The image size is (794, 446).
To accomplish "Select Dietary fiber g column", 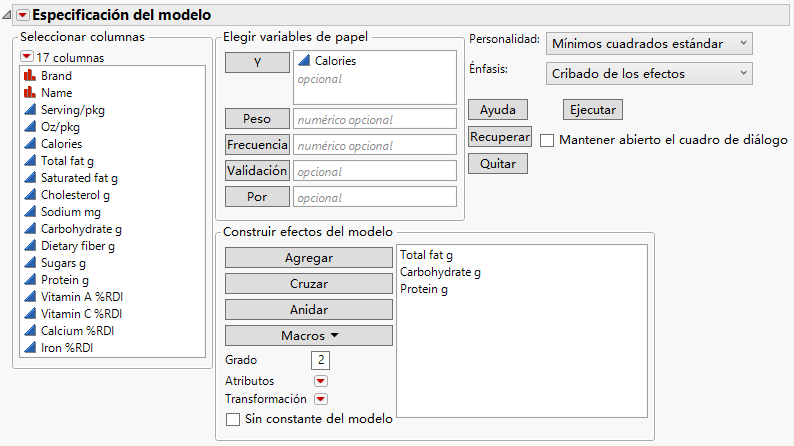I will pos(78,246).
